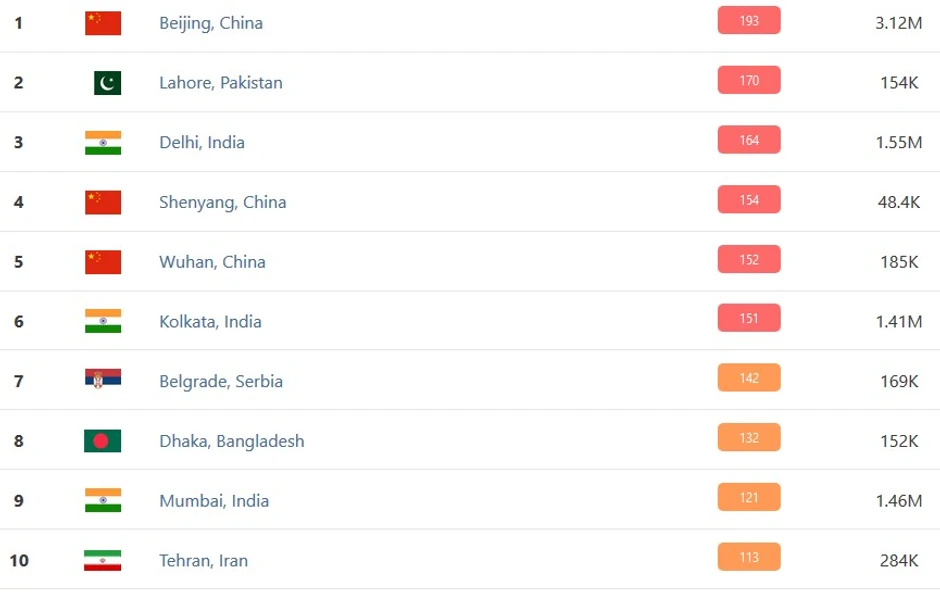Click the red 193 AQI badge
This screenshot has width=940, height=592.
pos(748,21)
